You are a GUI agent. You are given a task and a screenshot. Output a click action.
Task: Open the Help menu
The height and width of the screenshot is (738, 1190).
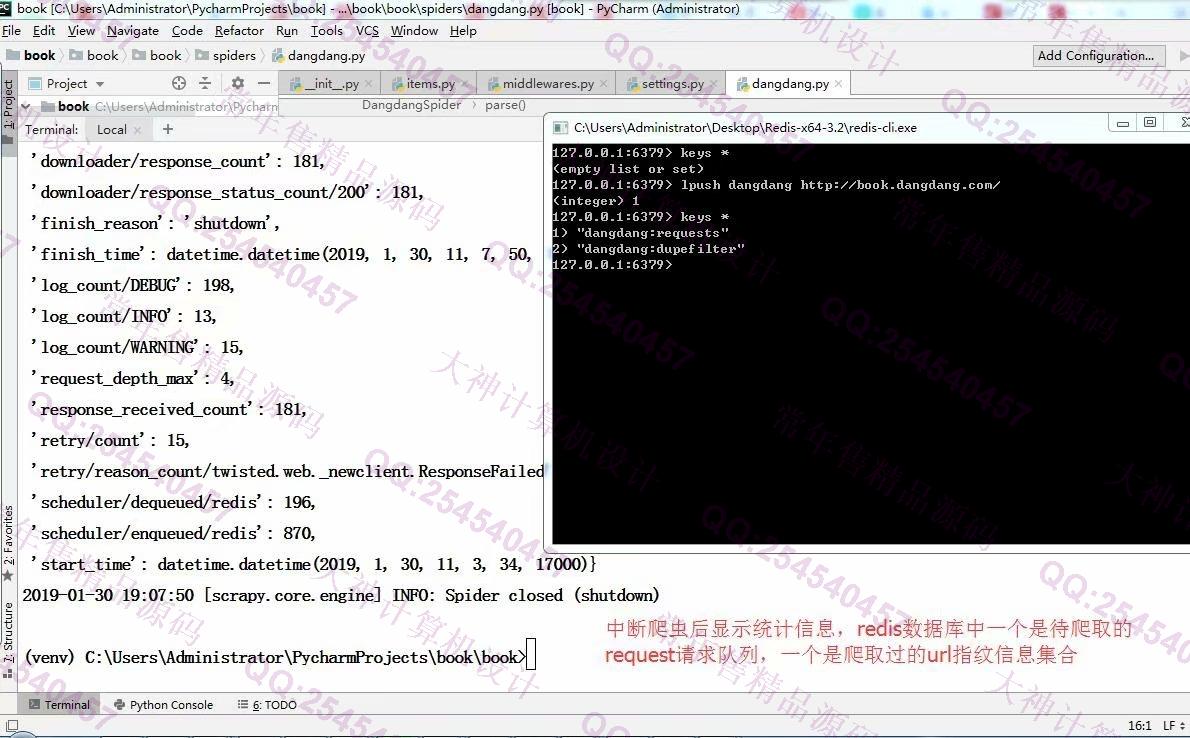pyautogui.click(x=463, y=30)
